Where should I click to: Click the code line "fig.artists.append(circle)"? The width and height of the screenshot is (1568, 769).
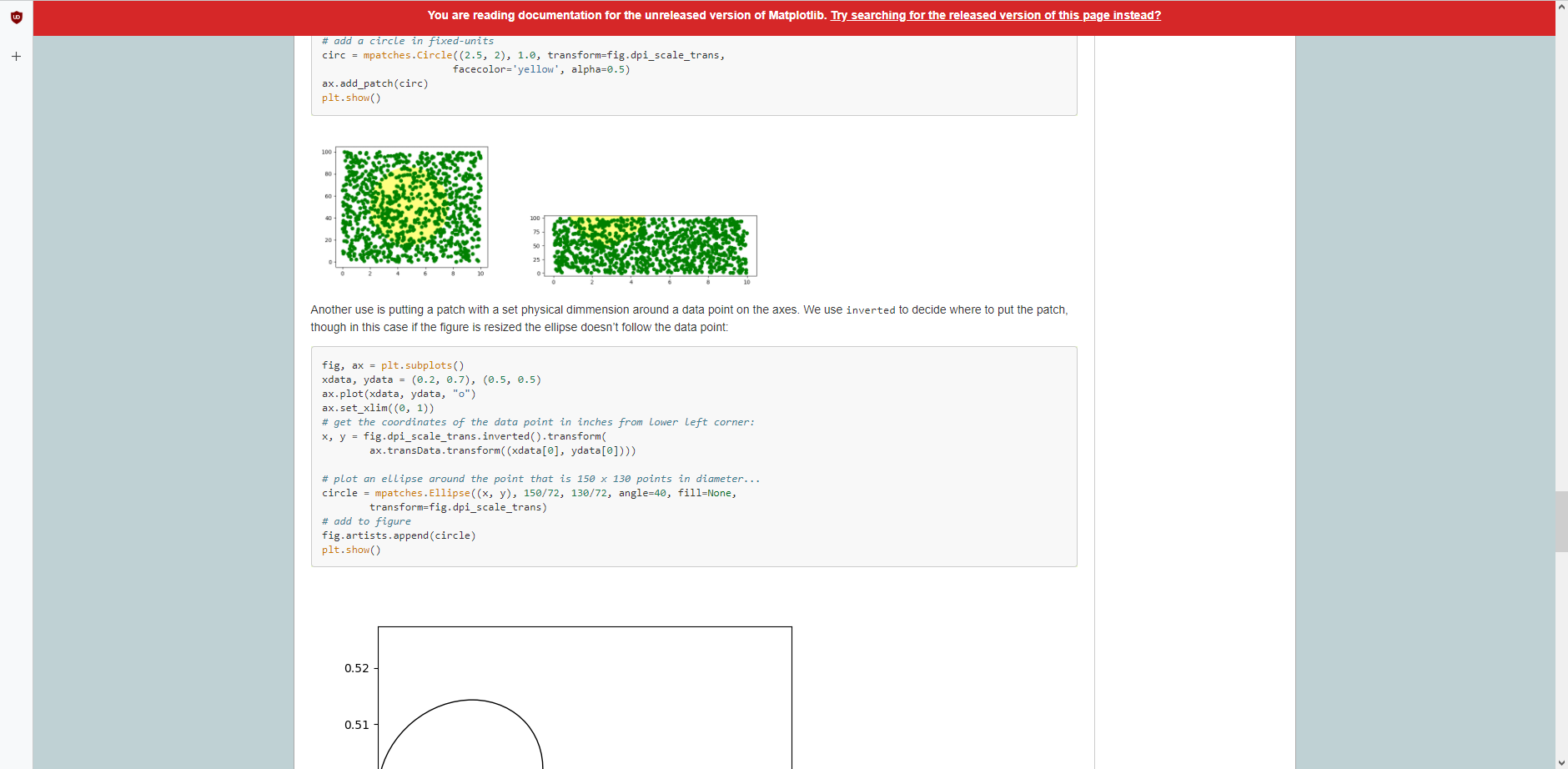[x=399, y=535]
